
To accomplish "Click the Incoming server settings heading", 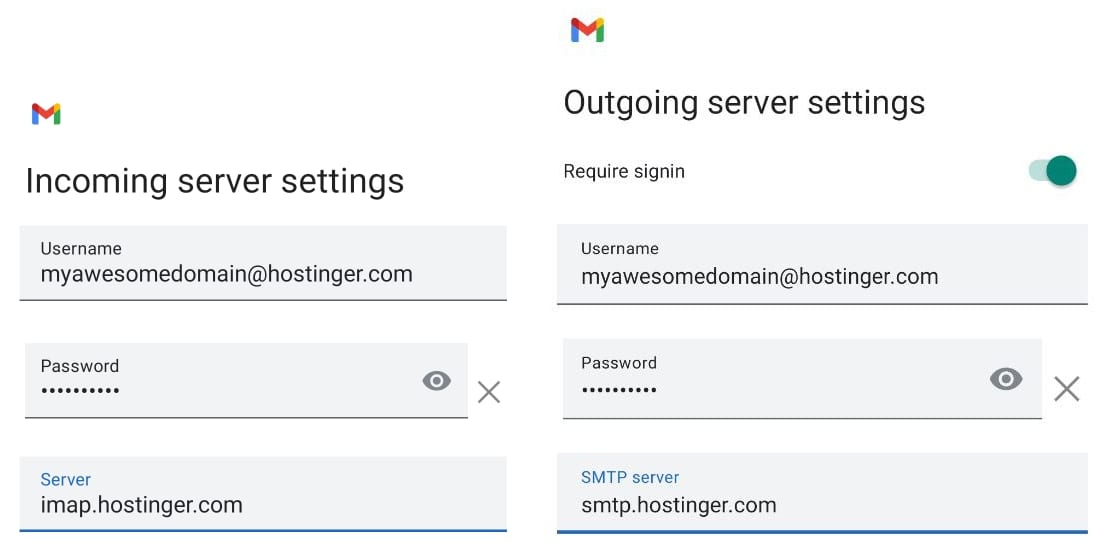I will (x=215, y=181).
